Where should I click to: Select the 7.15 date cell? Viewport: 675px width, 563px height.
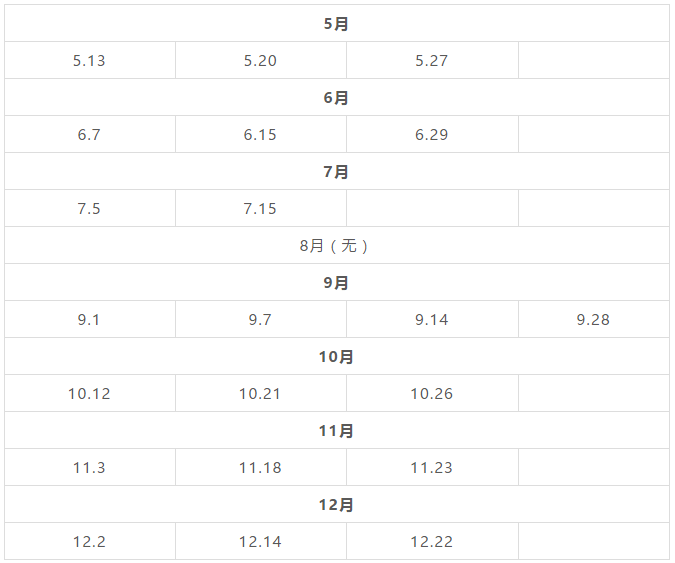click(x=260, y=208)
